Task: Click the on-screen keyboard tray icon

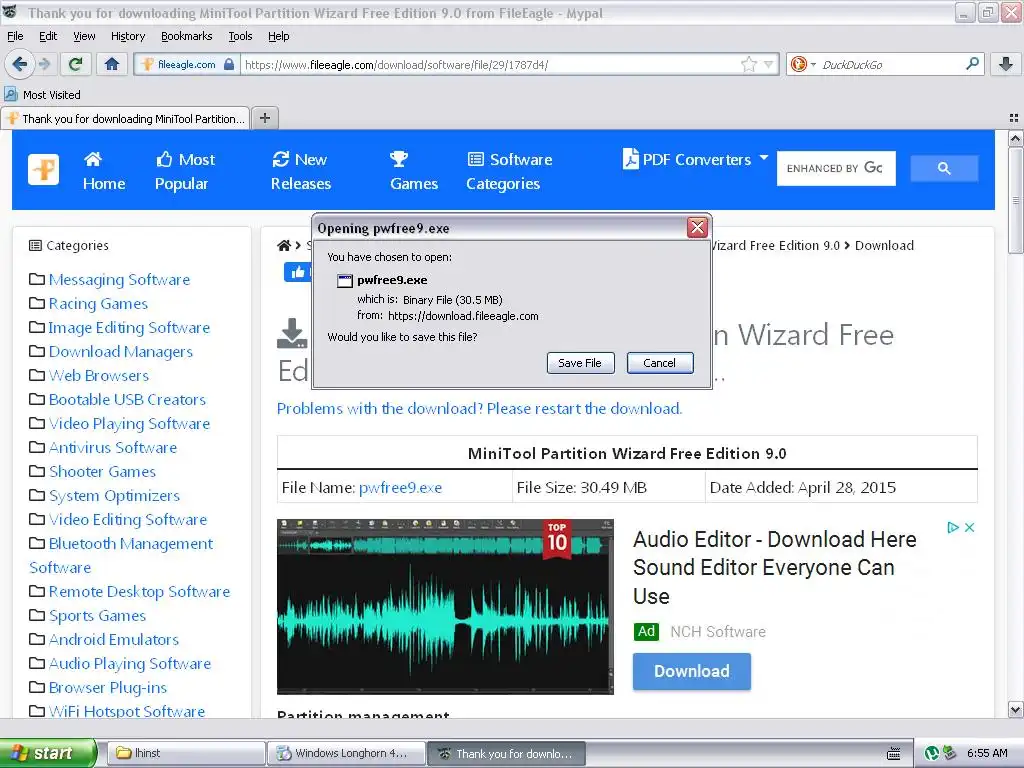Action: coord(893,753)
